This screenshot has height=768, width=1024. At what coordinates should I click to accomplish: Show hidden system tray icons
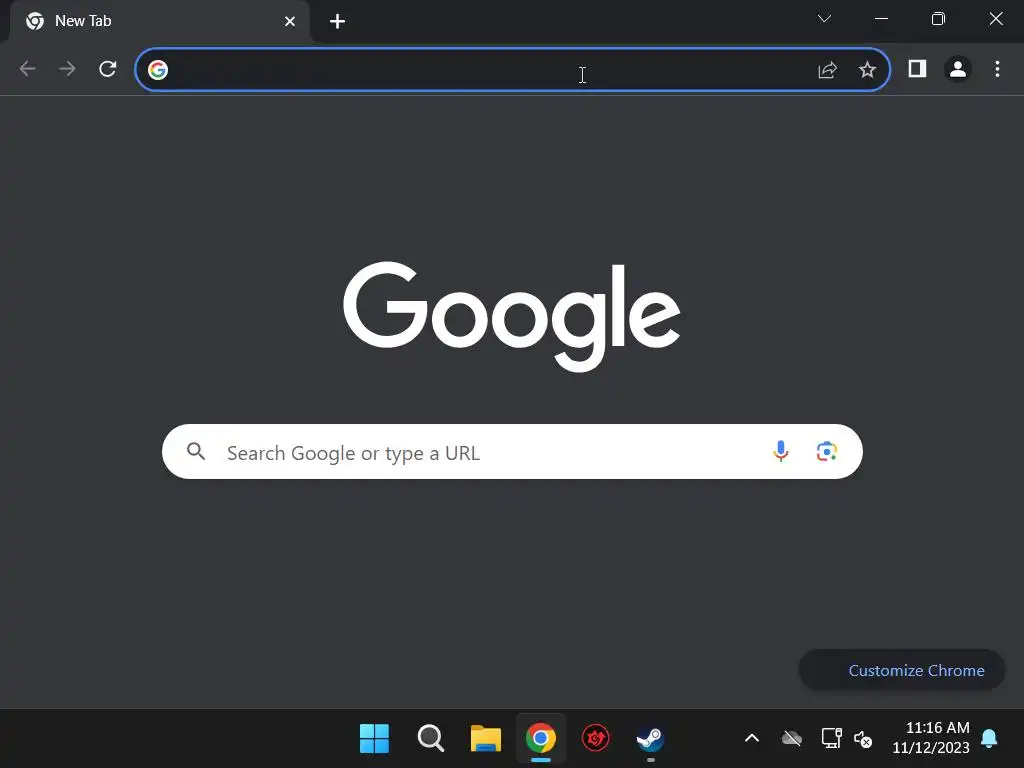coord(752,738)
